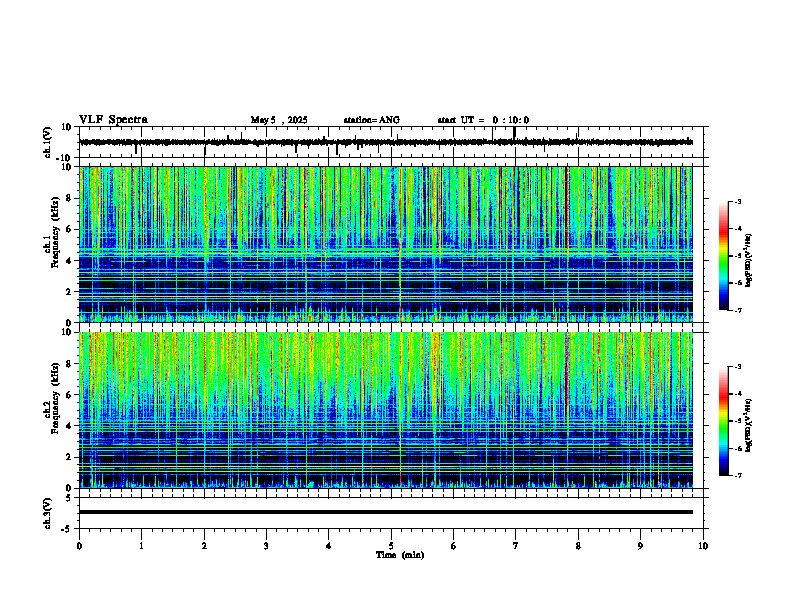Click the "Time (min)" axis title
Viewport: 792px width, 612px height.
click(400, 555)
